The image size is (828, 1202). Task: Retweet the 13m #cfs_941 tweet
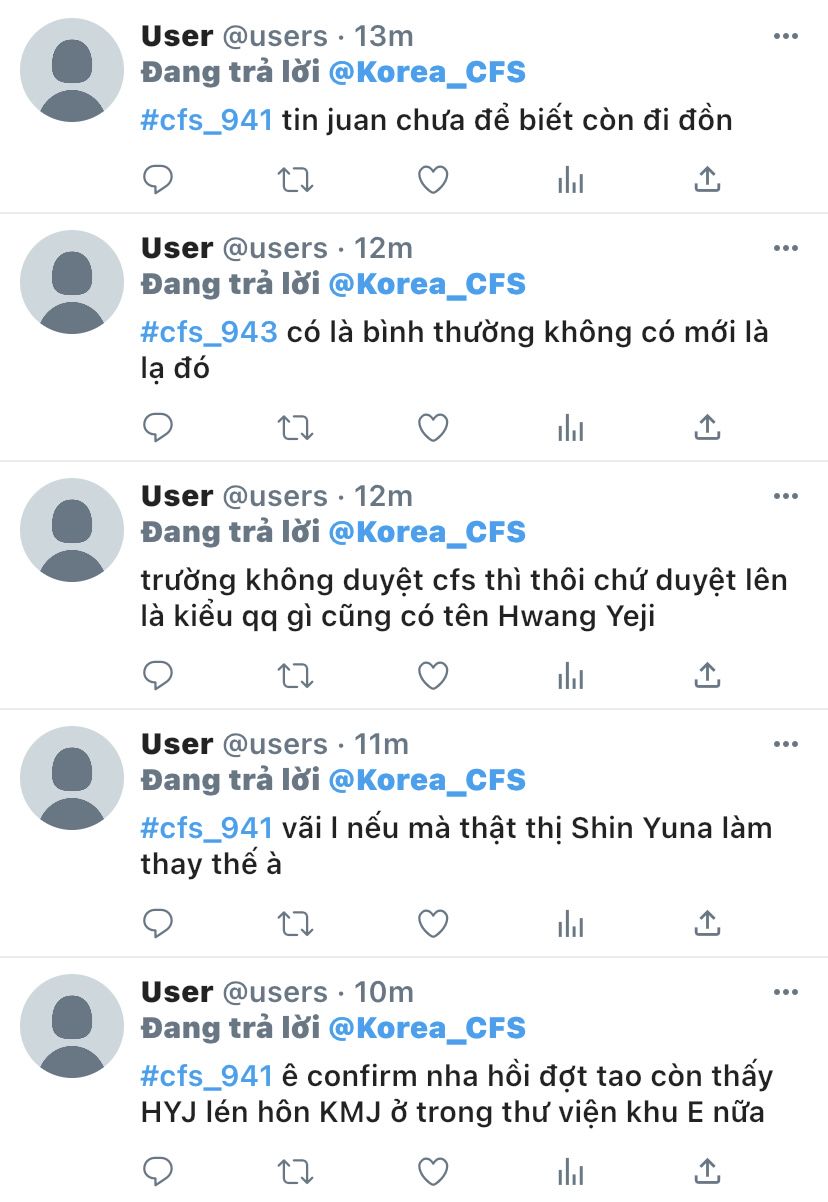tap(295, 180)
